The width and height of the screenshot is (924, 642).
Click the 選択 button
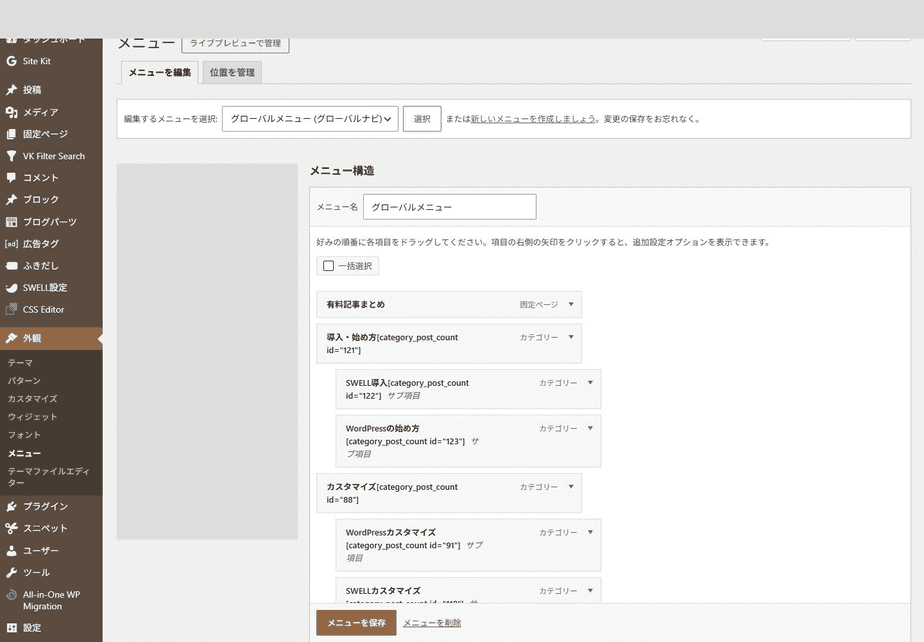tap(422, 118)
